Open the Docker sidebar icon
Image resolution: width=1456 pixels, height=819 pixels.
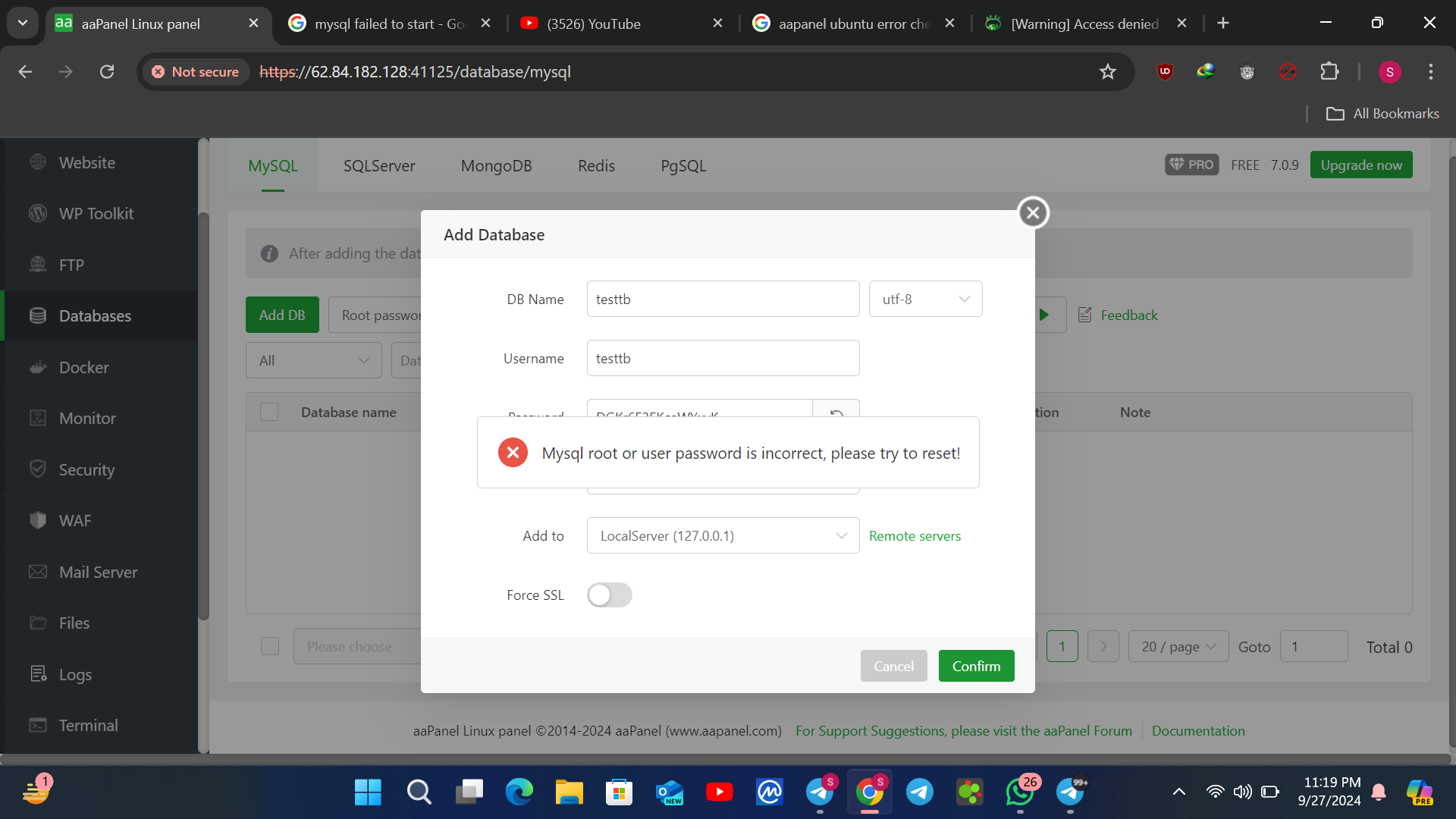[x=38, y=368]
